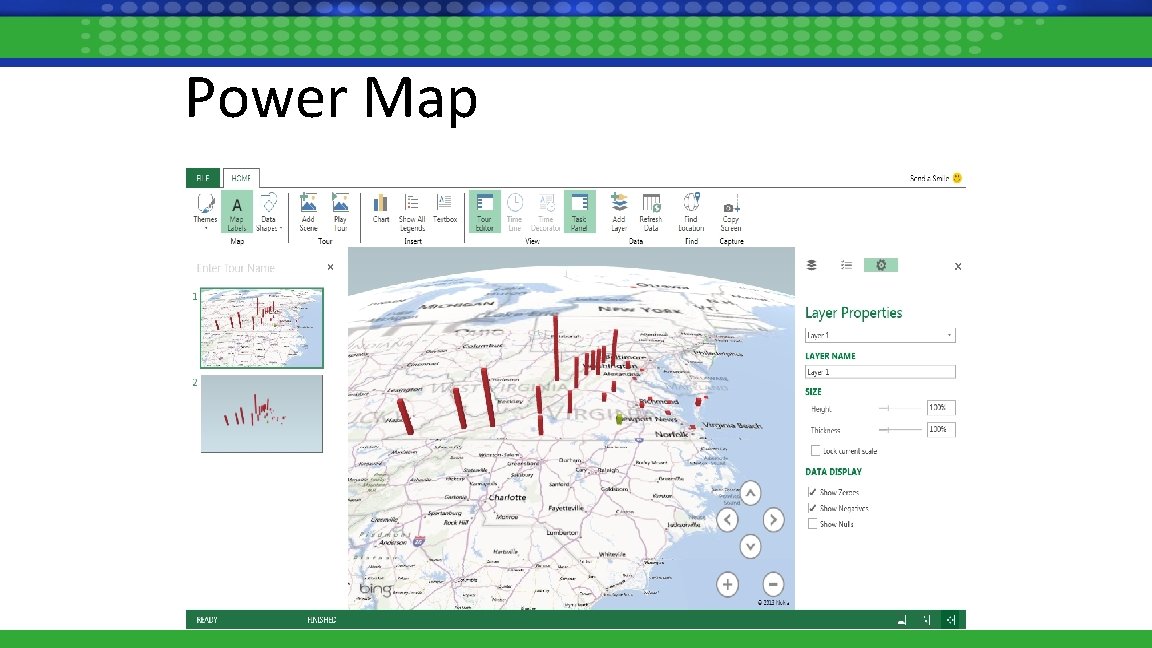Close the Tour Editor pane
The height and width of the screenshot is (648, 1152).
331,267
